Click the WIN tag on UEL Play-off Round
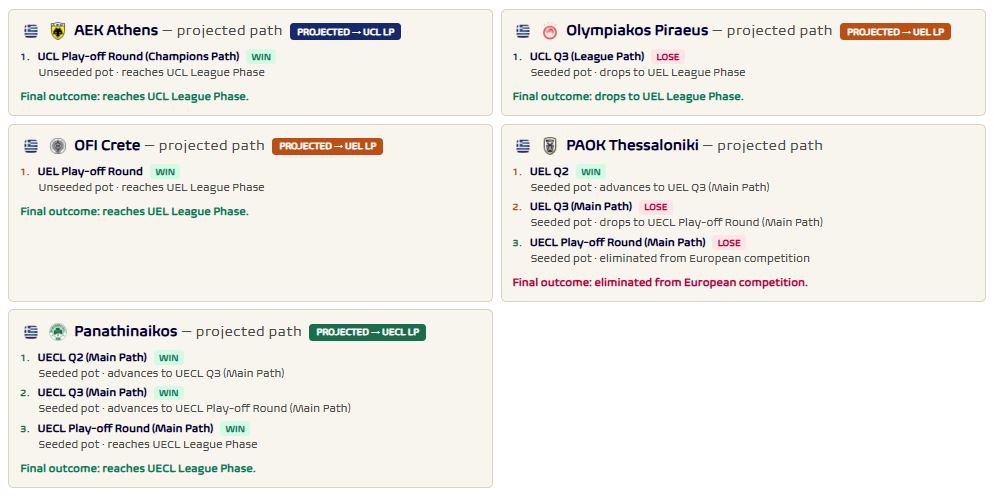Viewport: 994px width, 499px height. click(x=165, y=172)
